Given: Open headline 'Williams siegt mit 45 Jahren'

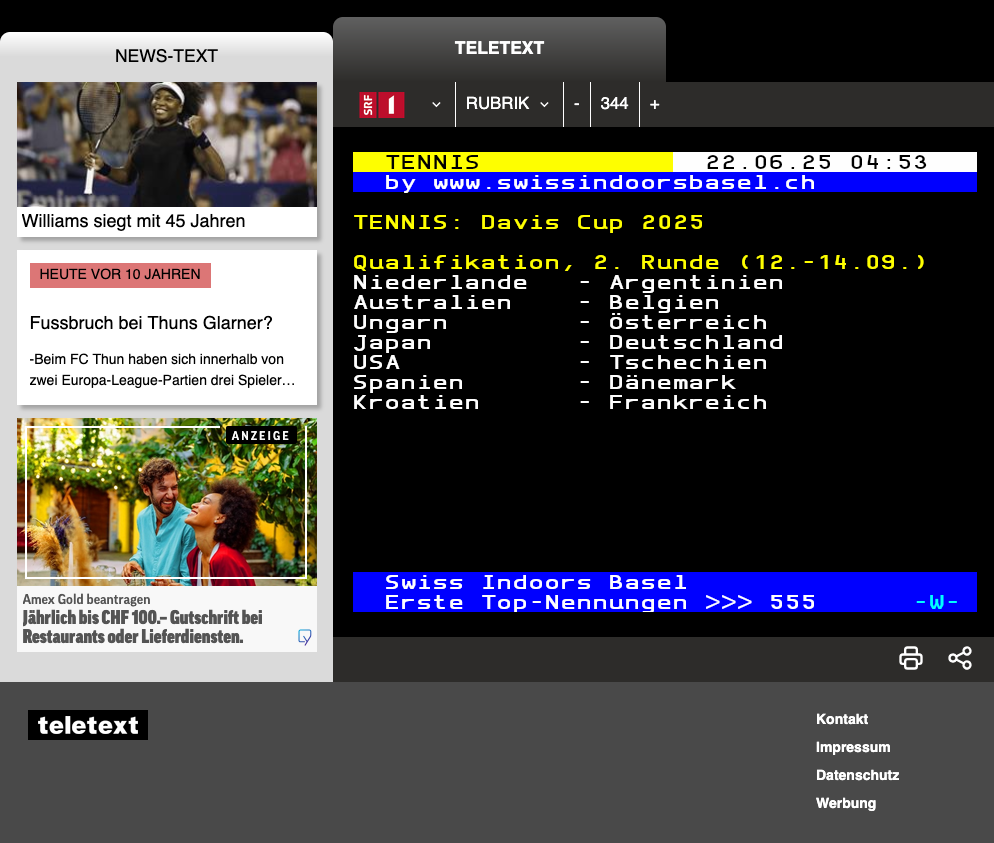Looking at the screenshot, I should [133, 221].
